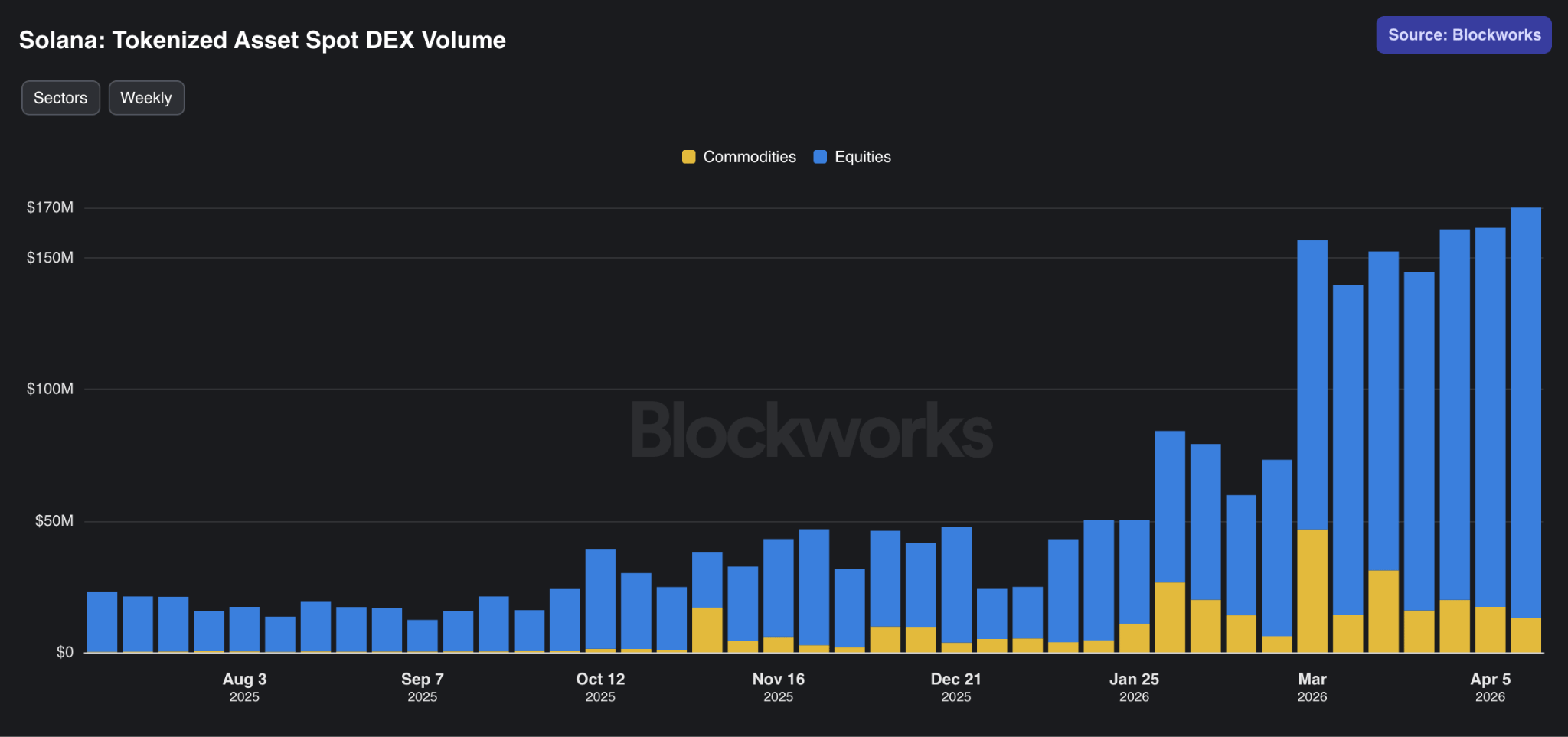Click the Source: Blockworks badge
The width and height of the screenshot is (1568, 737).
1464,35
